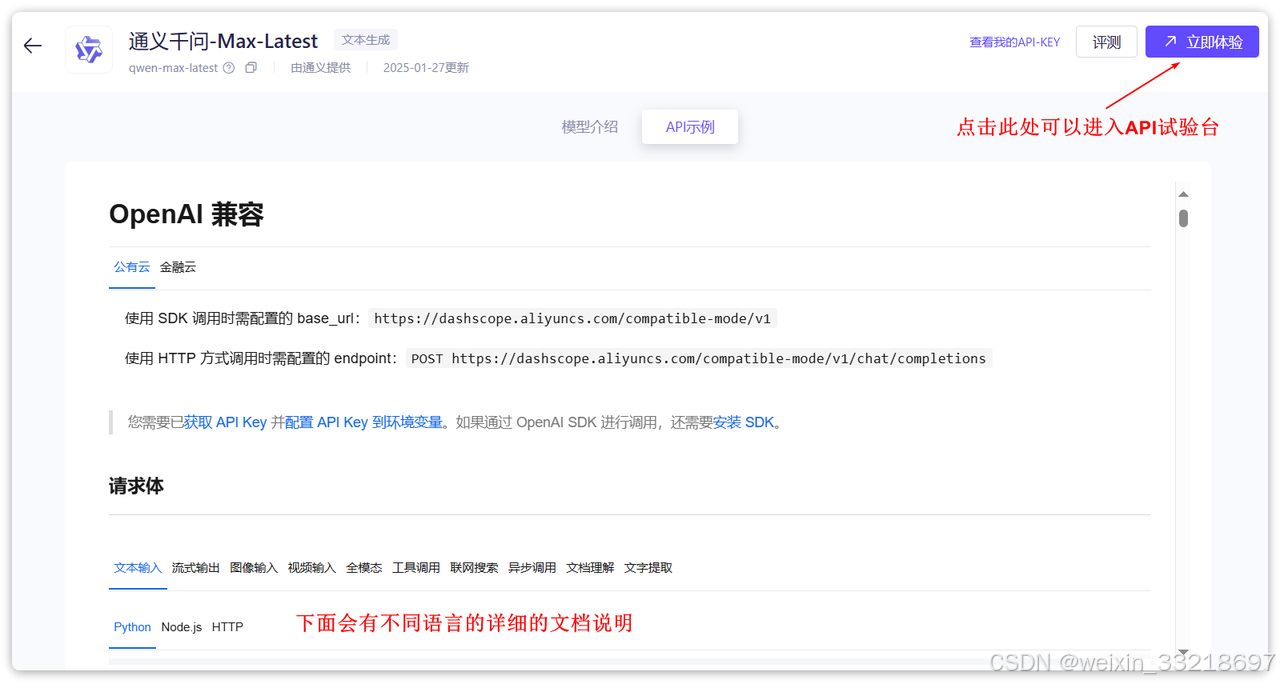1280x684 pixels.
Task: Click the base_url compatible-mode/v1 code text
Action: coord(572,319)
